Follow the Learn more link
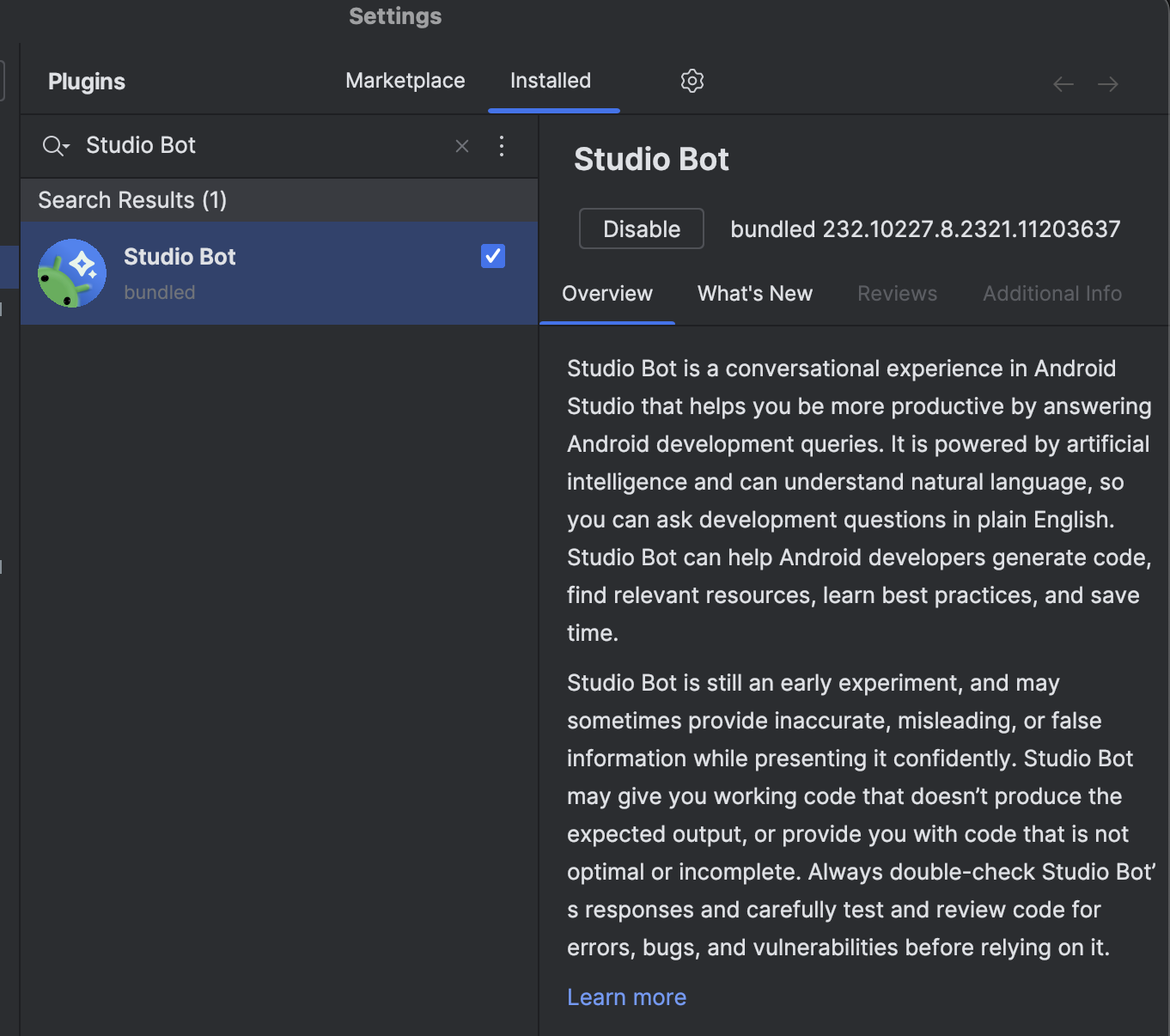The image size is (1170, 1036). (x=626, y=997)
